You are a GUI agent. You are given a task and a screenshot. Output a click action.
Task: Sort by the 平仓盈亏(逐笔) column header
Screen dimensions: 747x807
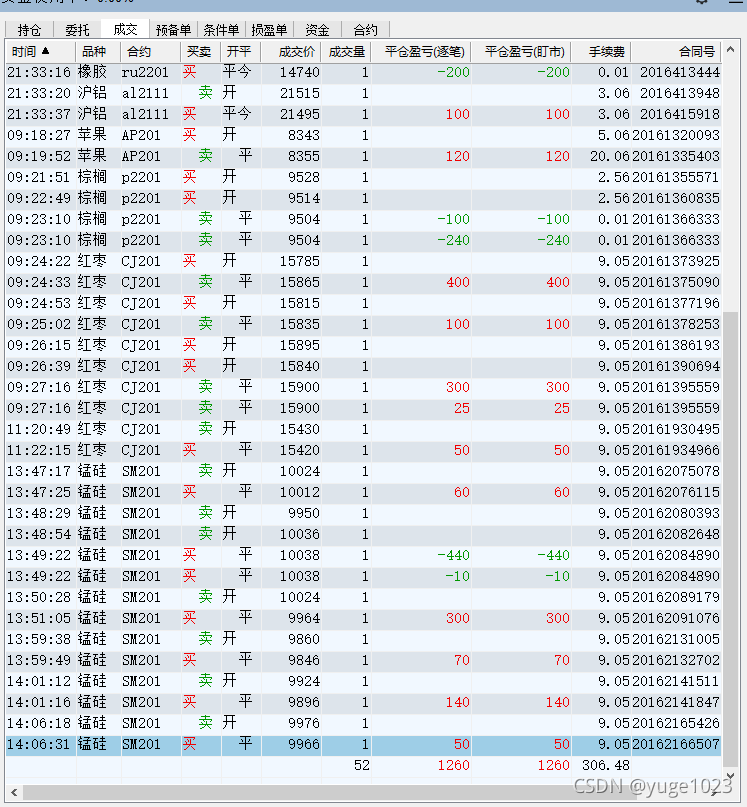coord(421,51)
